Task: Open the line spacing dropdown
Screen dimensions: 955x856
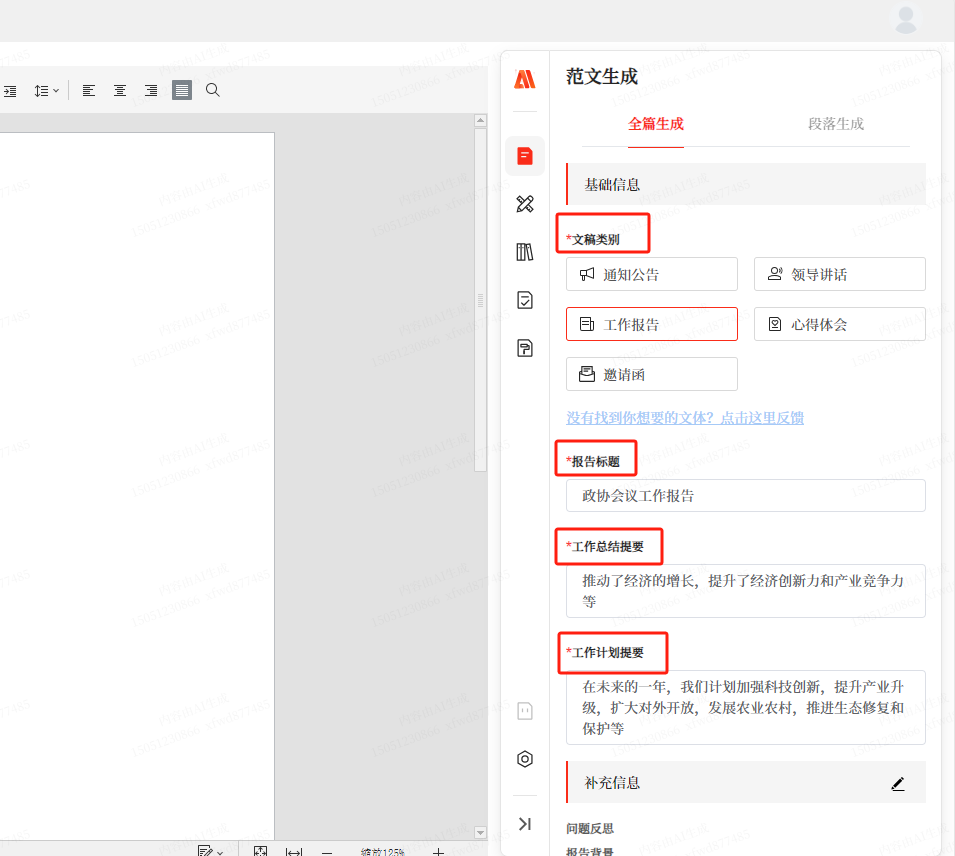Action: pos(45,90)
